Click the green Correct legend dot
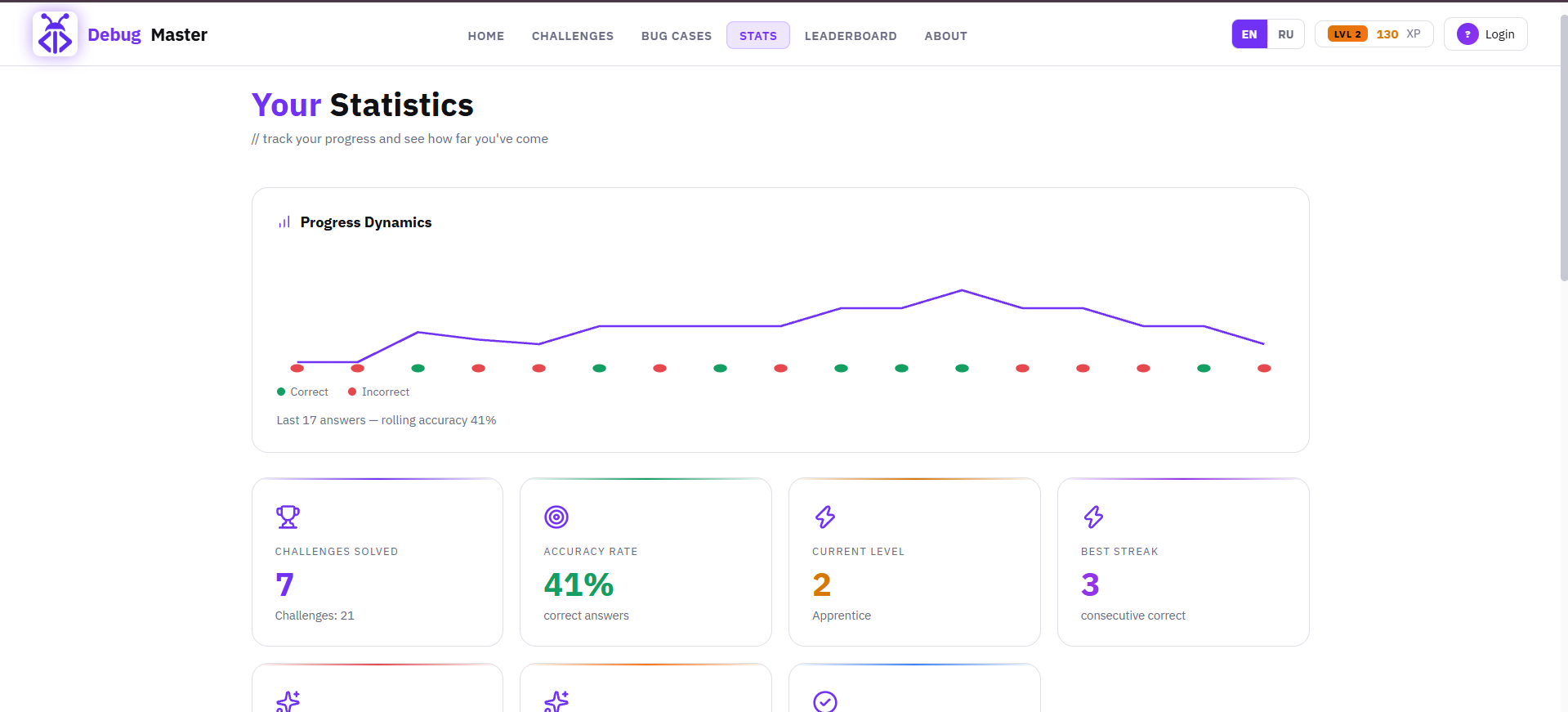1568x712 pixels. pos(281,392)
